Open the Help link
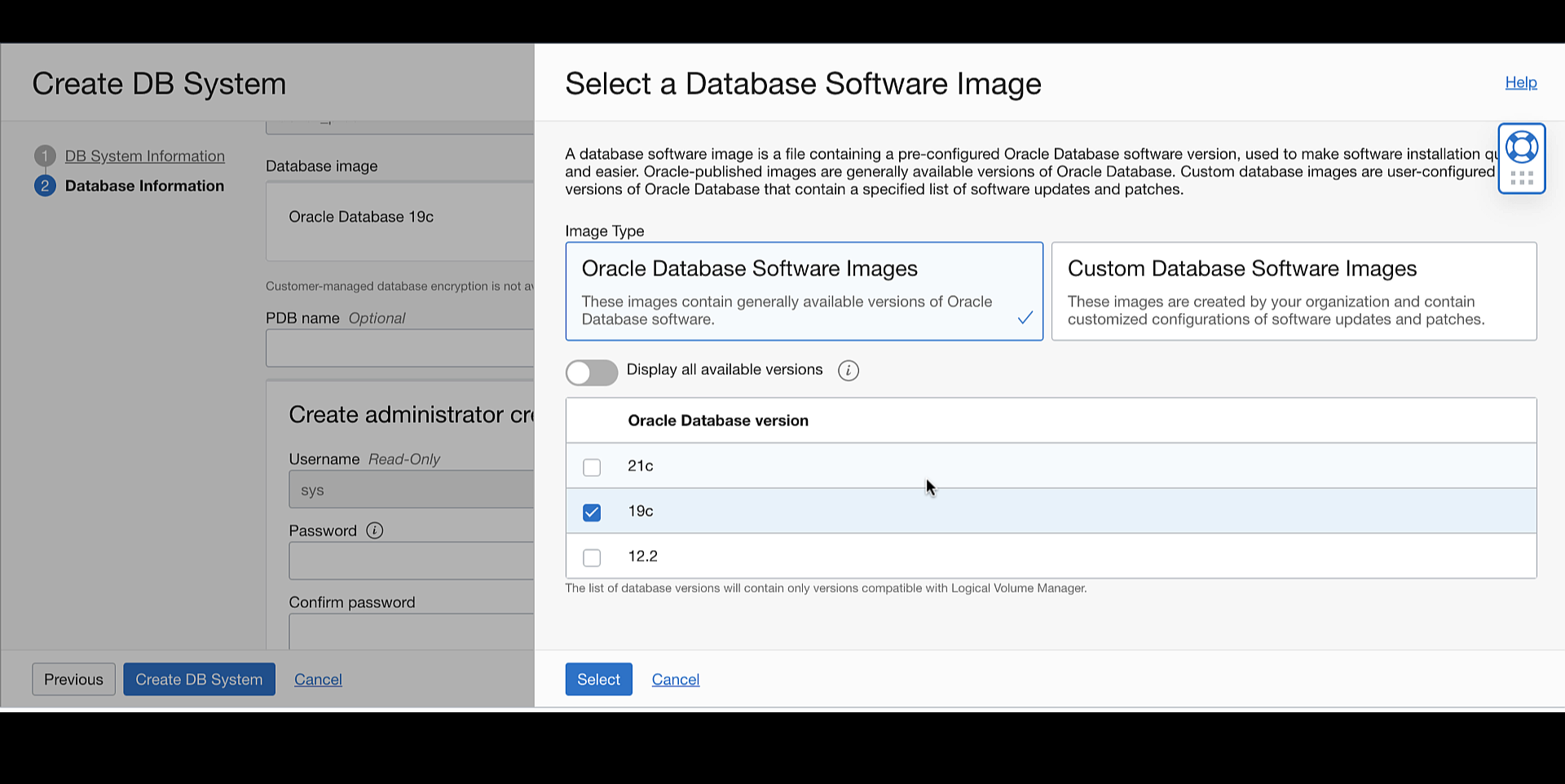Viewport: 1565px width, 784px height. pyautogui.click(x=1521, y=82)
